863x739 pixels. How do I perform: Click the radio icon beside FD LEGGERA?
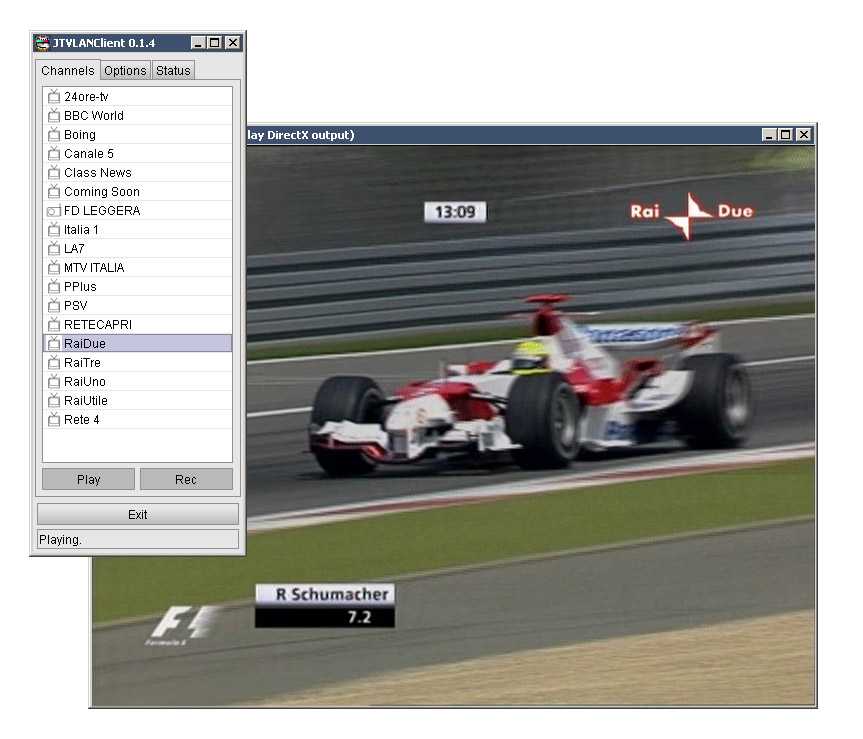pos(53,211)
